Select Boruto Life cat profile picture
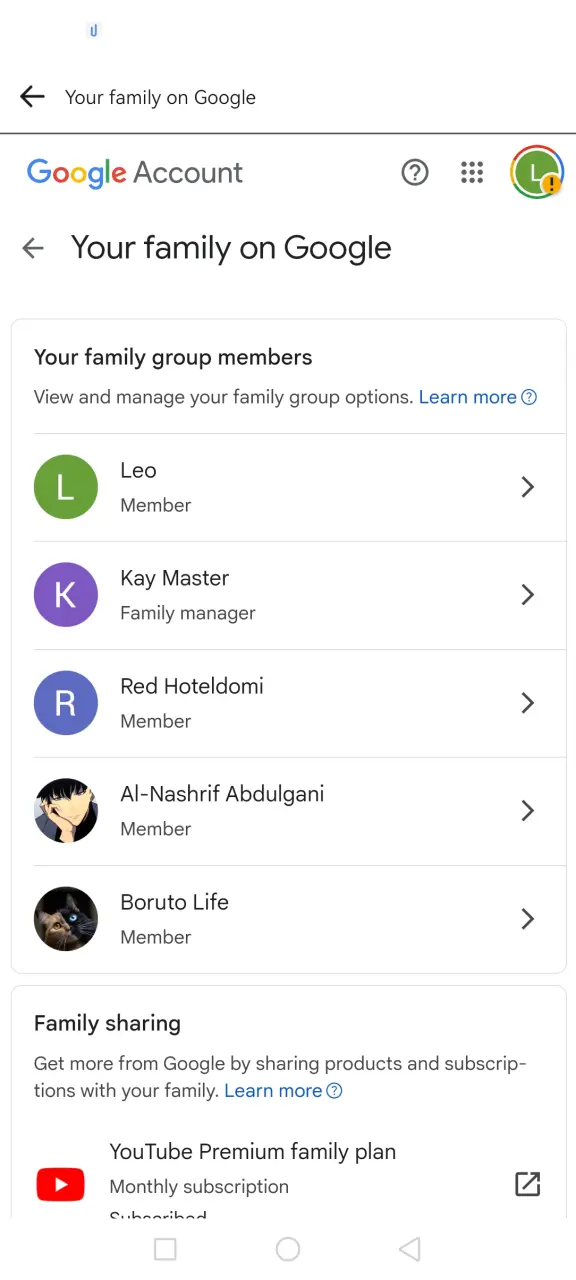The width and height of the screenshot is (576, 1280). 66,918
